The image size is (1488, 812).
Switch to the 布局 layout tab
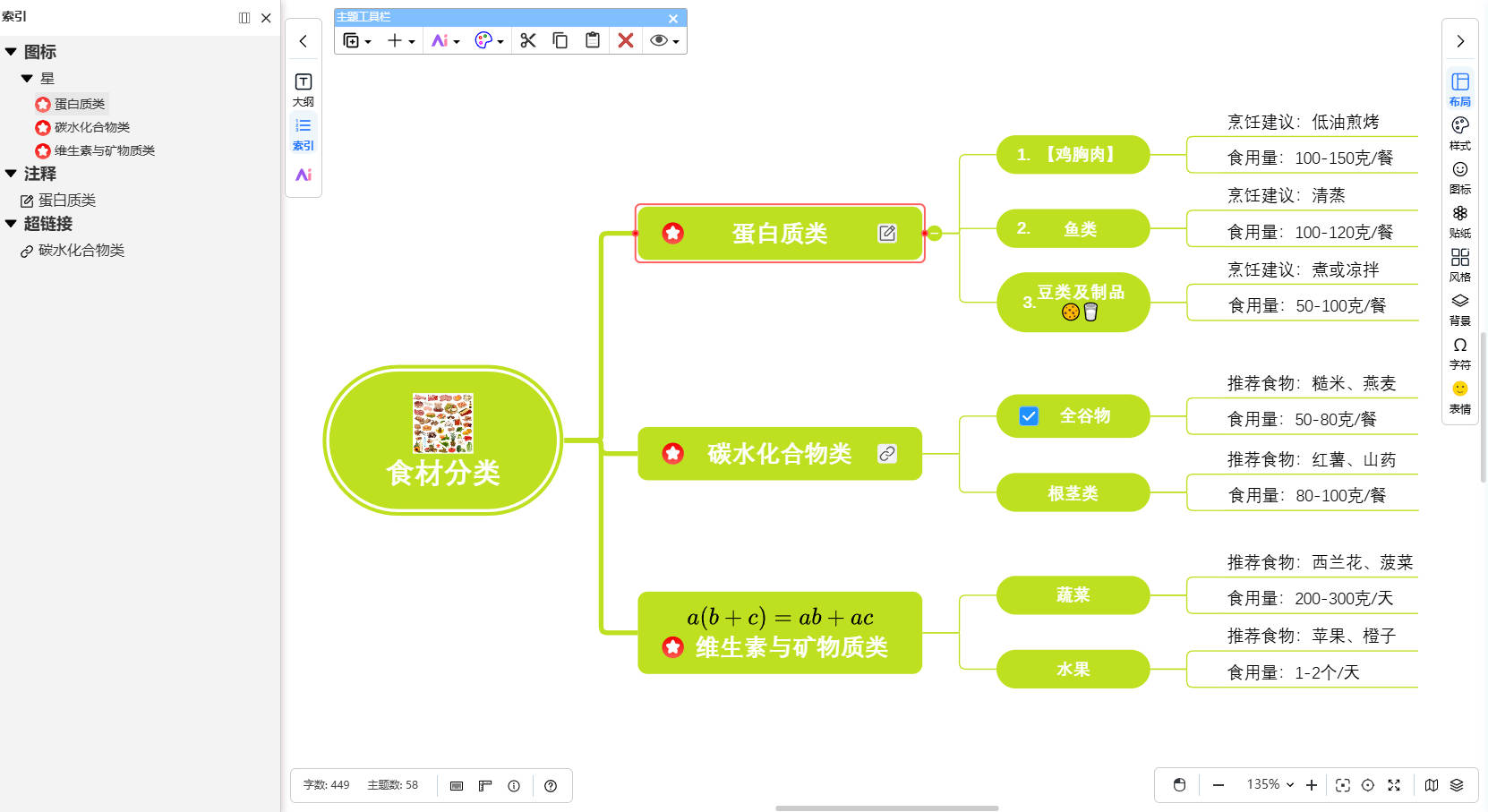(1460, 89)
